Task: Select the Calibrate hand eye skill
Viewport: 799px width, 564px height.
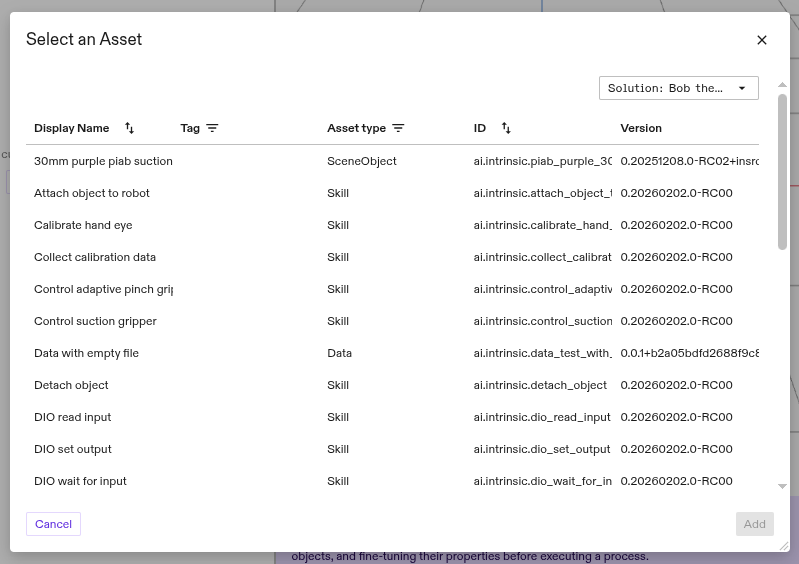Action: 83,225
